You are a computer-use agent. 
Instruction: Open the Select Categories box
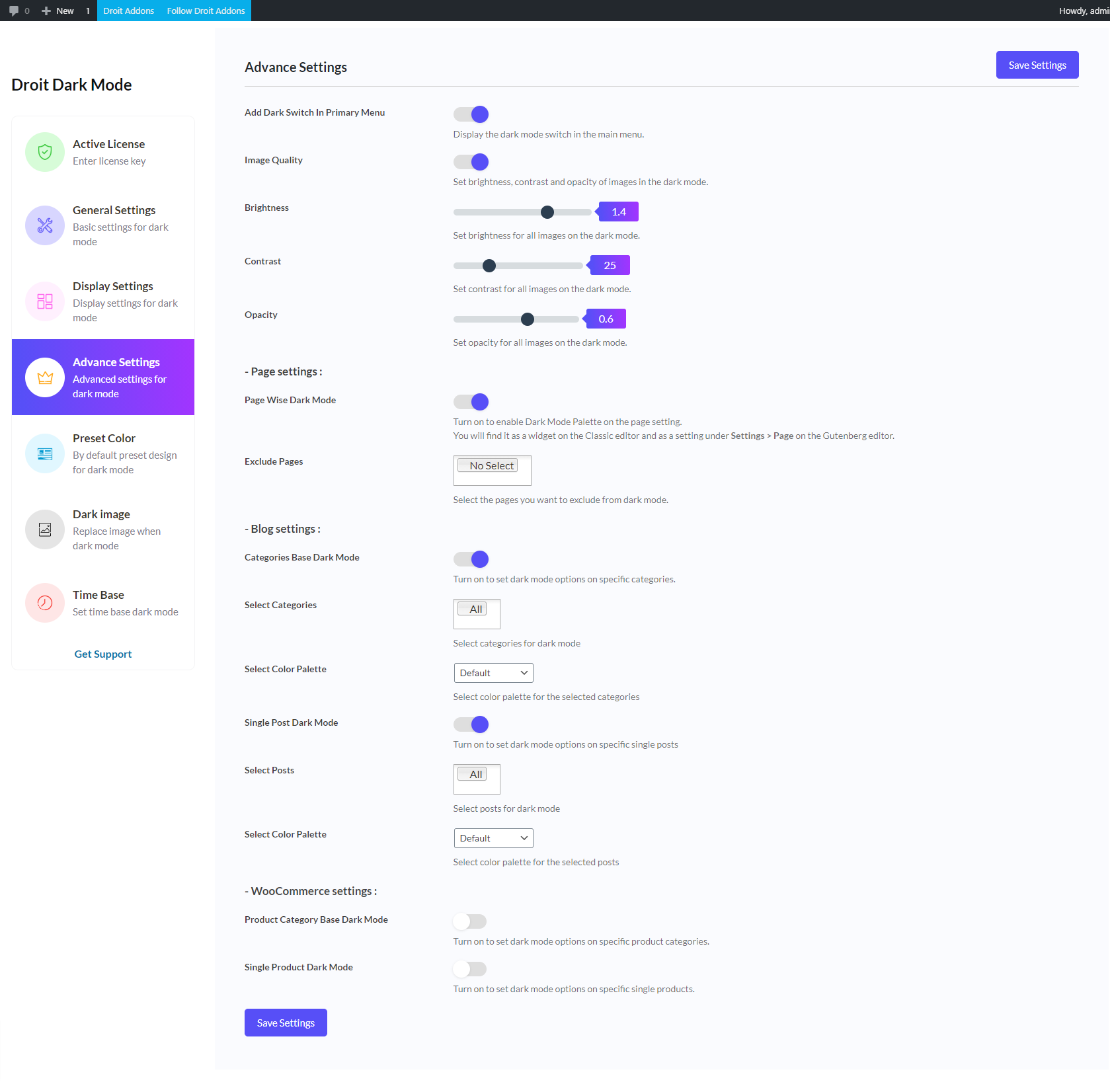(477, 614)
